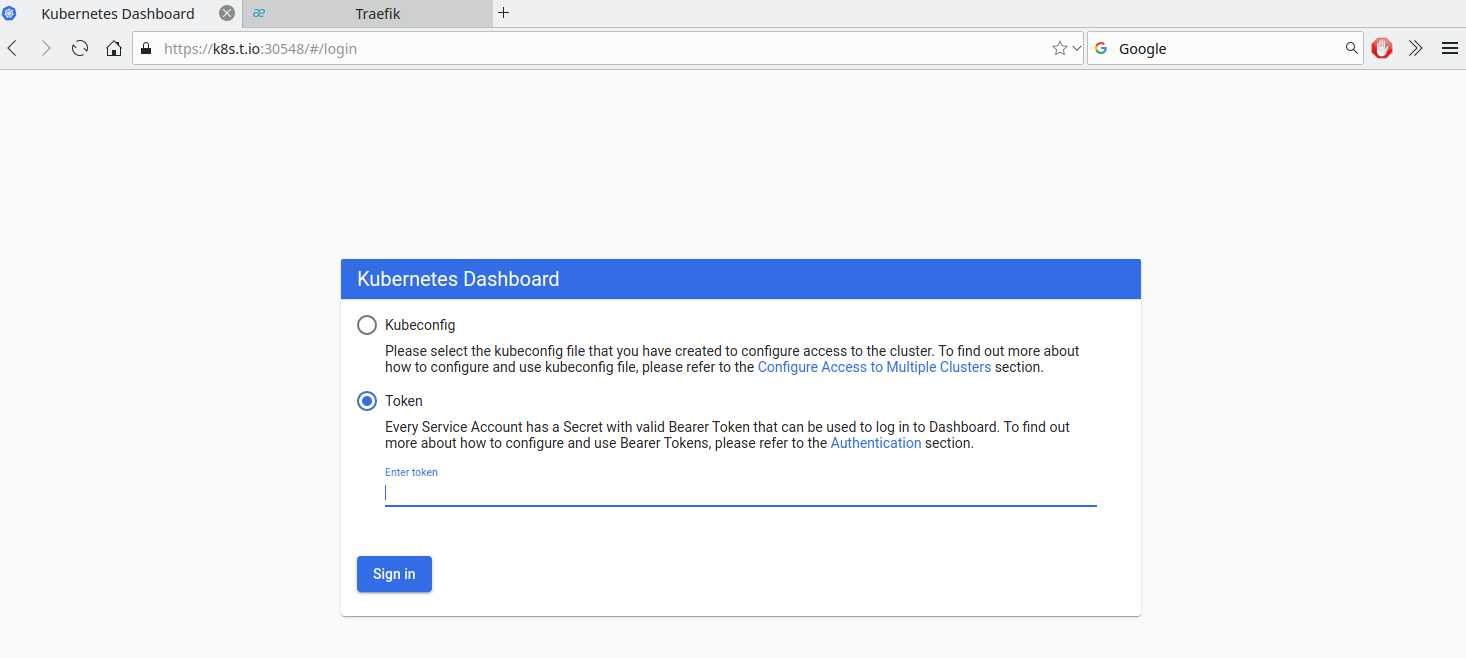Follow the Authentication section link
The height and width of the screenshot is (658, 1466).
(875, 443)
